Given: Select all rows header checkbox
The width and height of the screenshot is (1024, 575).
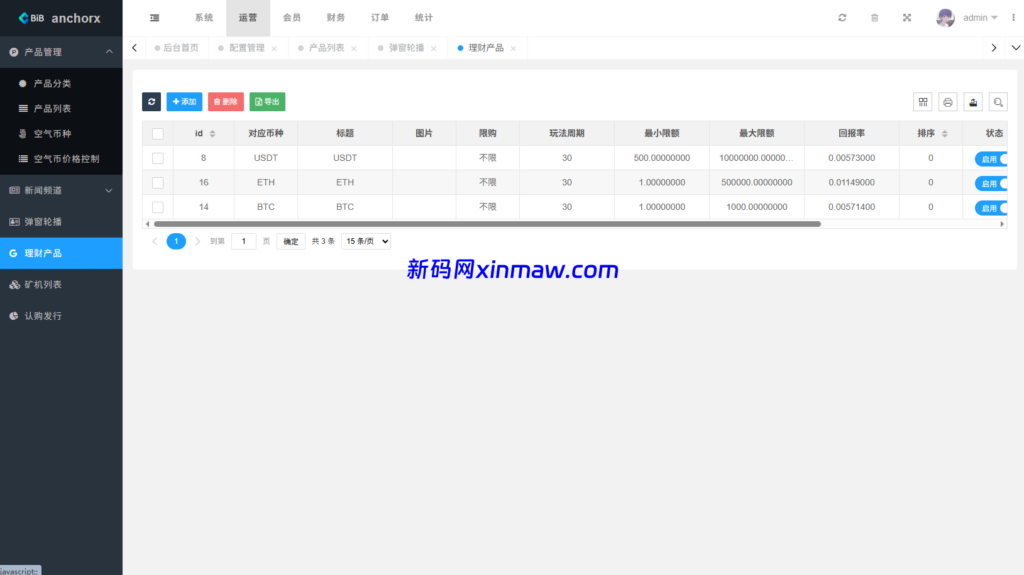Looking at the screenshot, I should point(158,133).
